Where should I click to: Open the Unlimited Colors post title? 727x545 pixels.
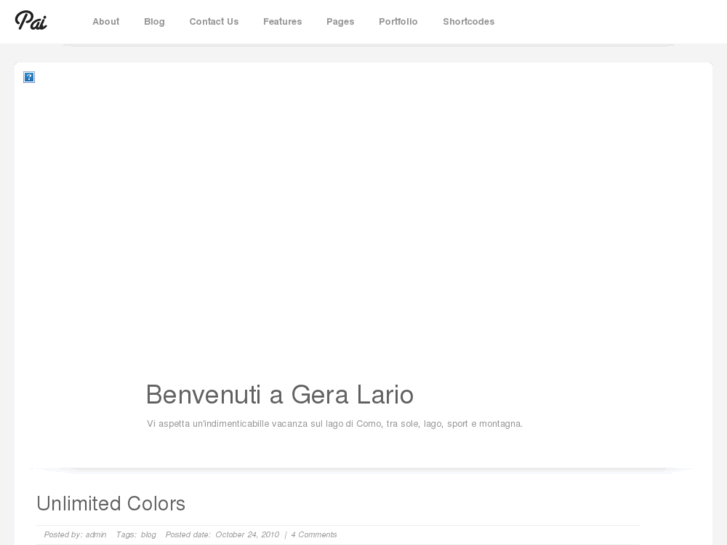(x=111, y=504)
